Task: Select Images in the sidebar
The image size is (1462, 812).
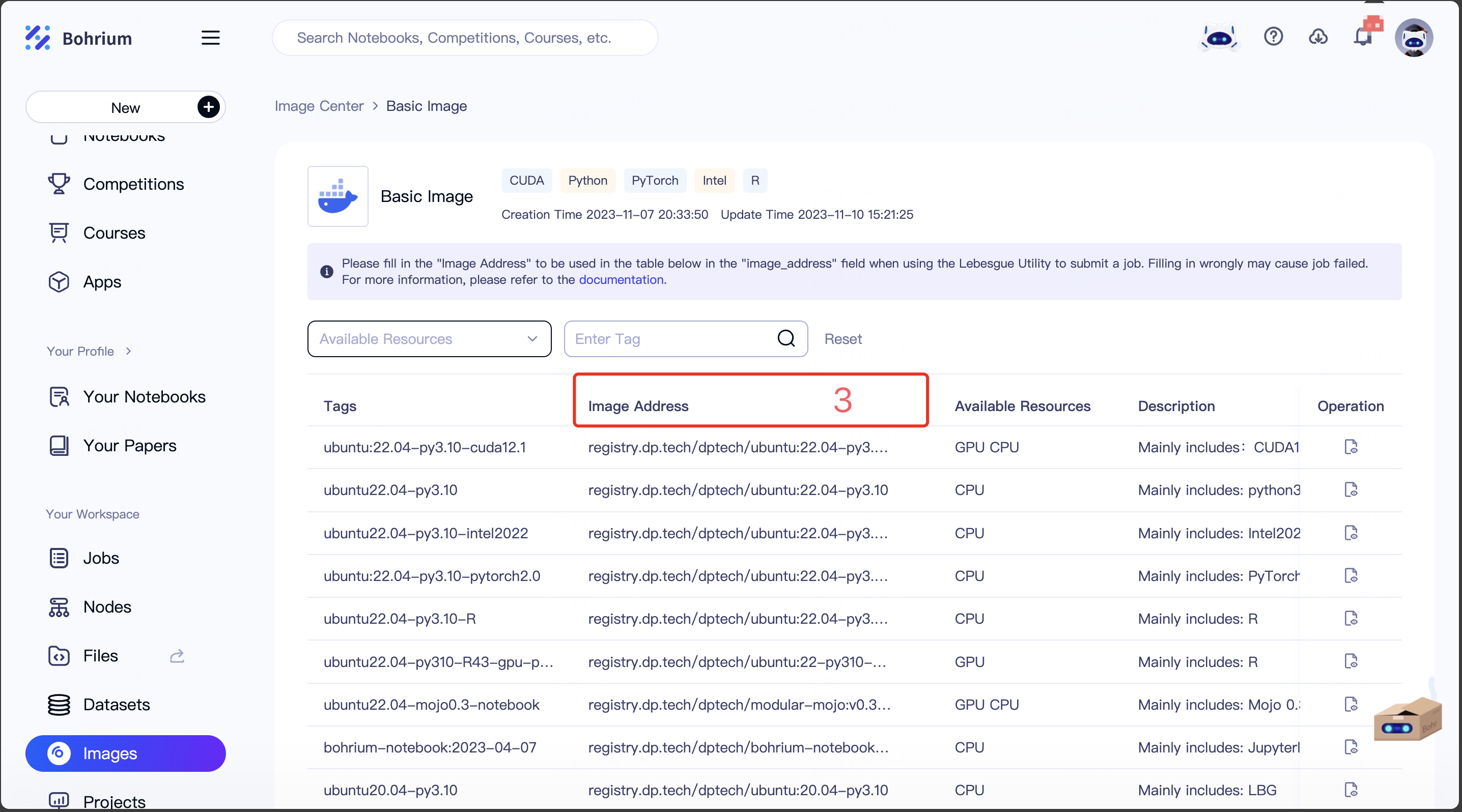Action: click(125, 753)
